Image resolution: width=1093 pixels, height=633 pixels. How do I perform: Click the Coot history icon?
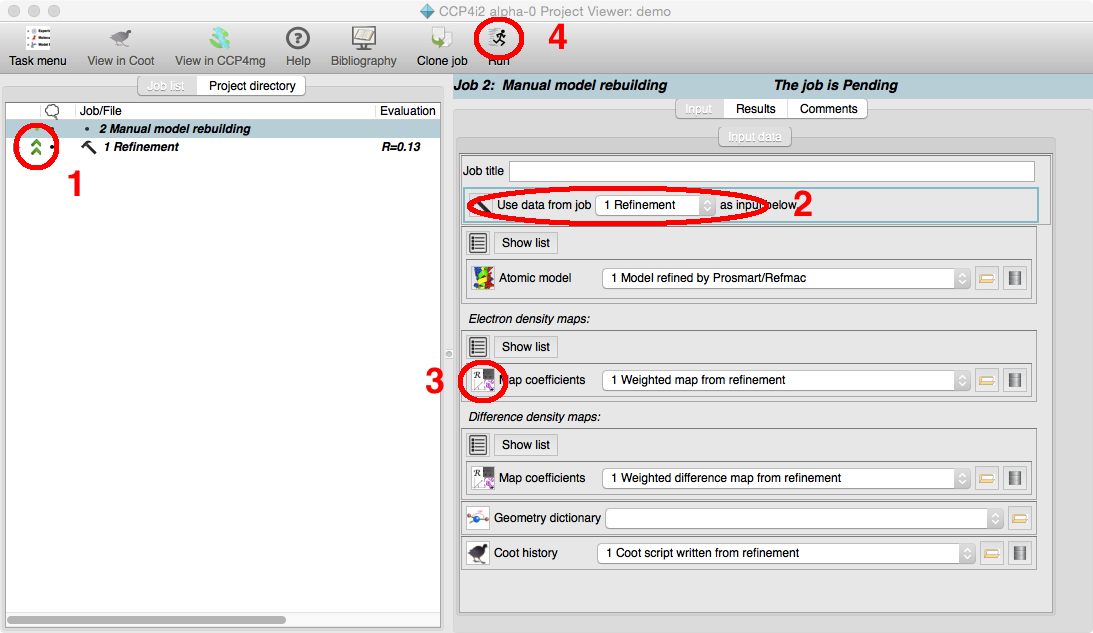(x=478, y=553)
